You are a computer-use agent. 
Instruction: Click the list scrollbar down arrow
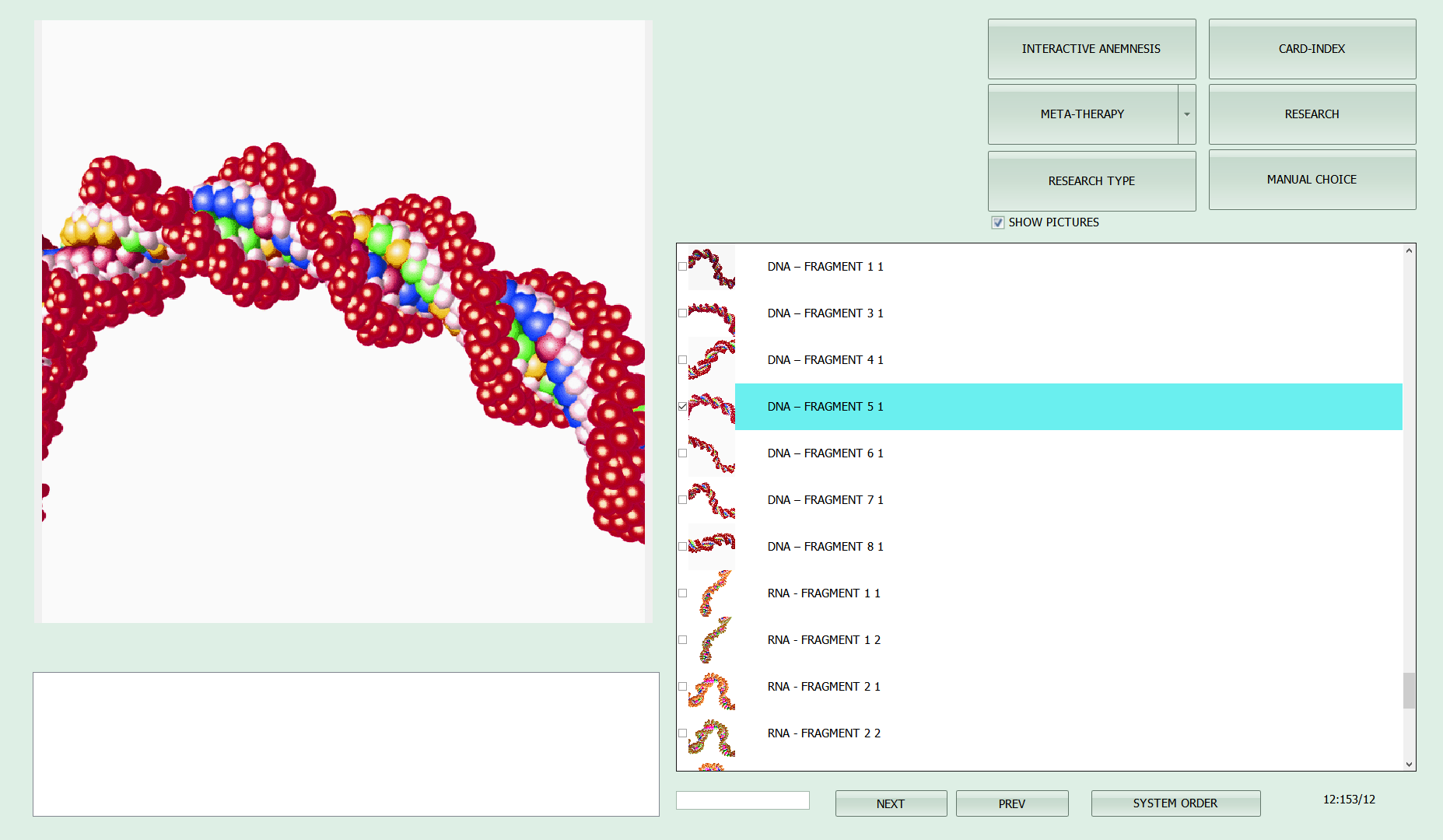1409,764
